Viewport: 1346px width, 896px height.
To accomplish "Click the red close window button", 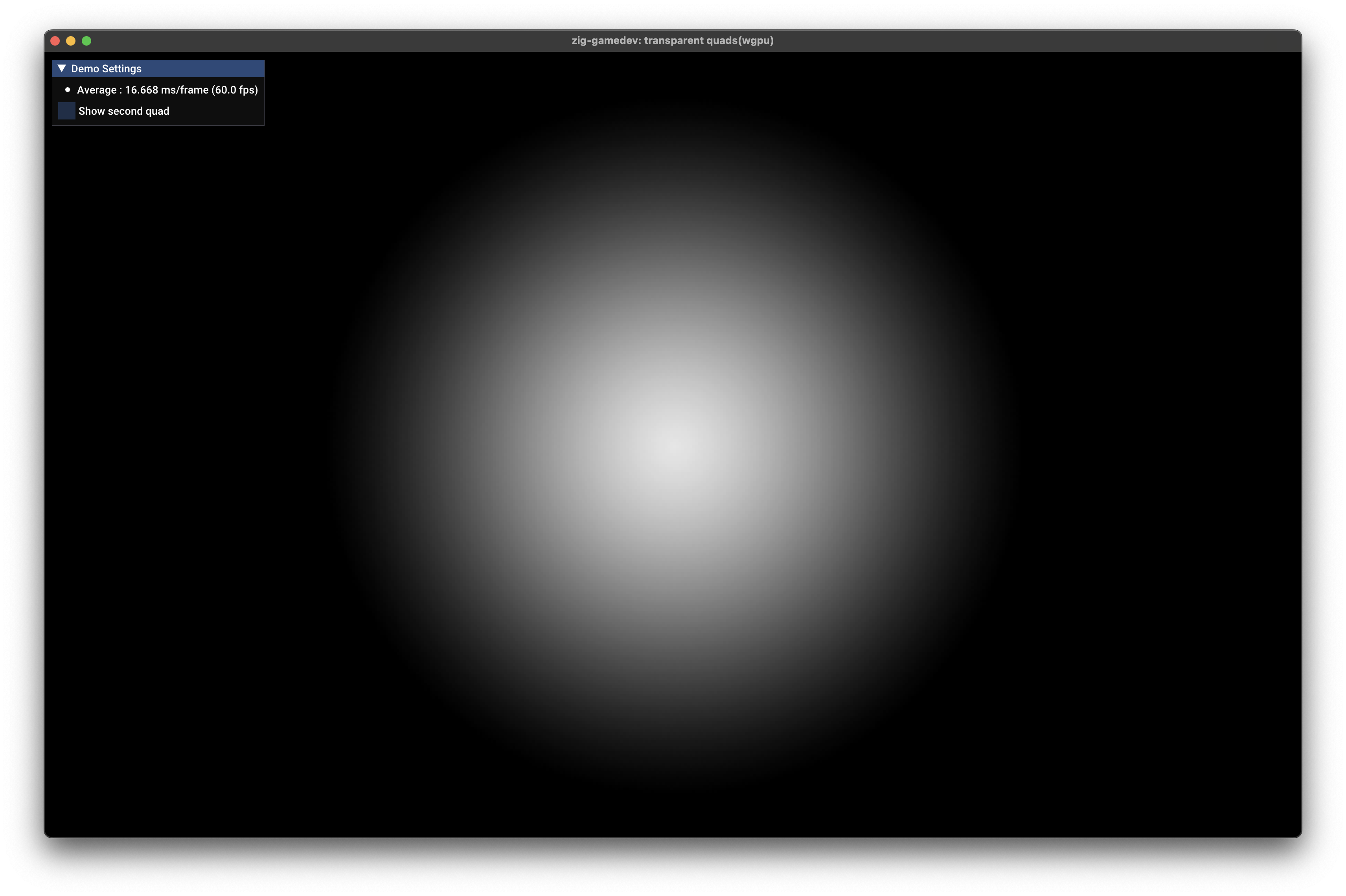I will click(x=55, y=40).
